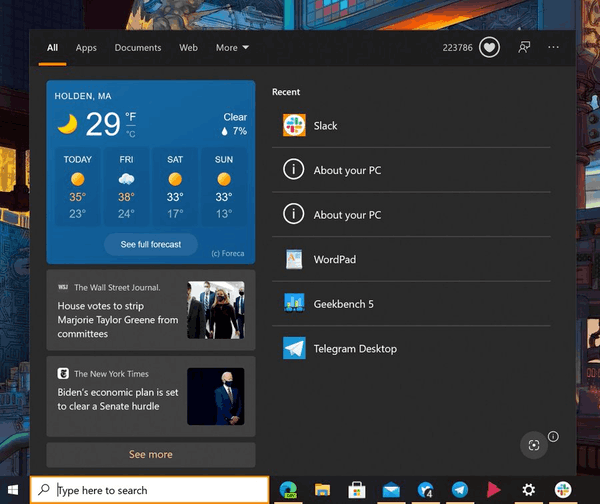
Task: Click the Windows Start button
Action: point(13,490)
